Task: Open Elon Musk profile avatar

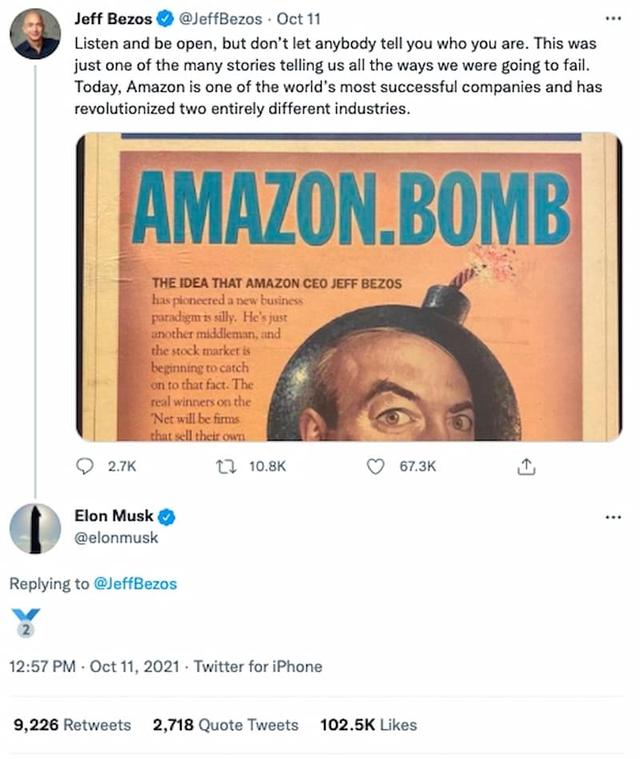Action: click(x=35, y=529)
